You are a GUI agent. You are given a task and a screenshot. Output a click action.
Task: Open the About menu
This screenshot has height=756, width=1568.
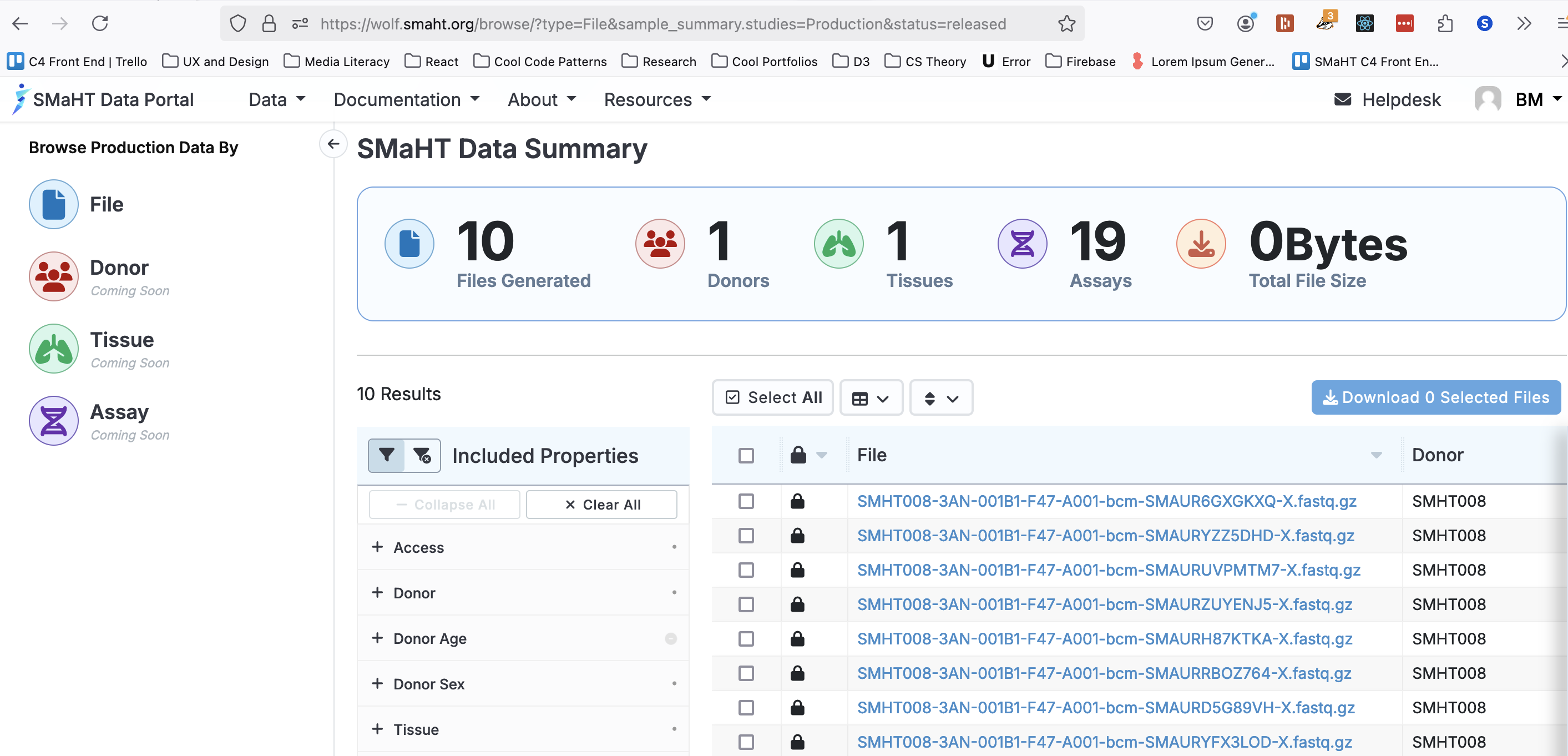(542, 99)
